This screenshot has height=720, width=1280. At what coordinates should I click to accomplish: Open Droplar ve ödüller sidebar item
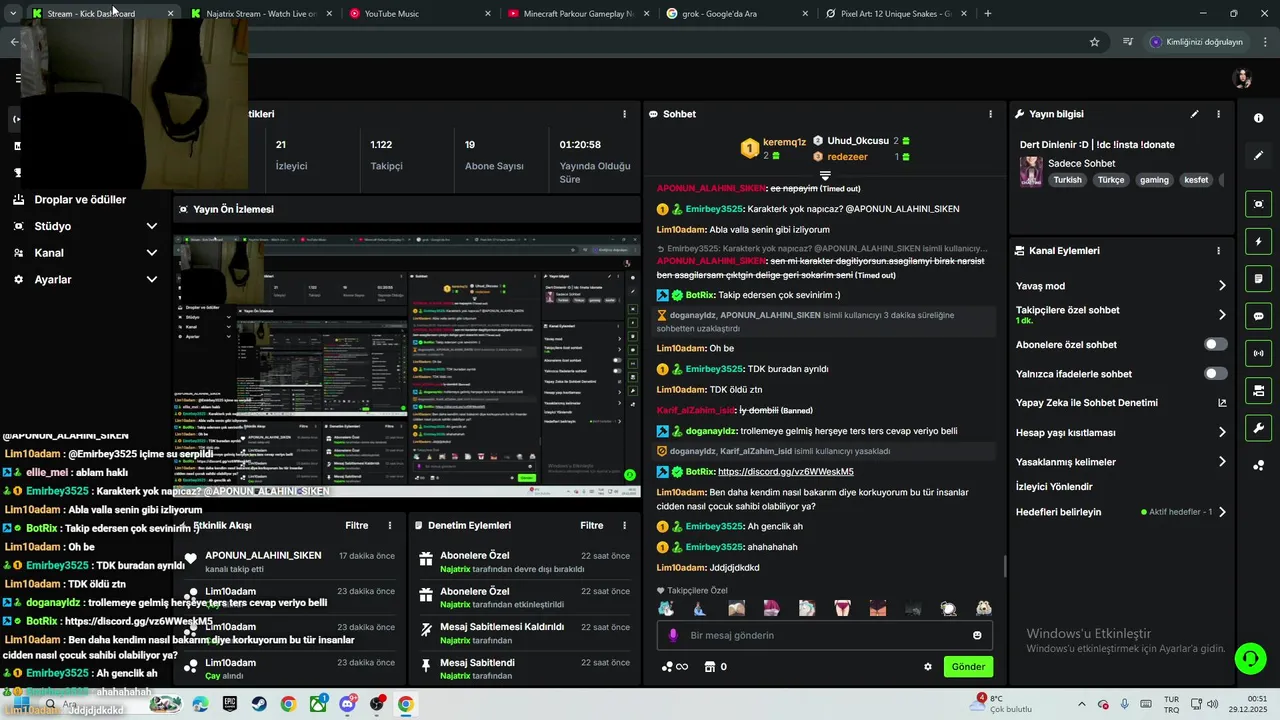coord(80,200)
